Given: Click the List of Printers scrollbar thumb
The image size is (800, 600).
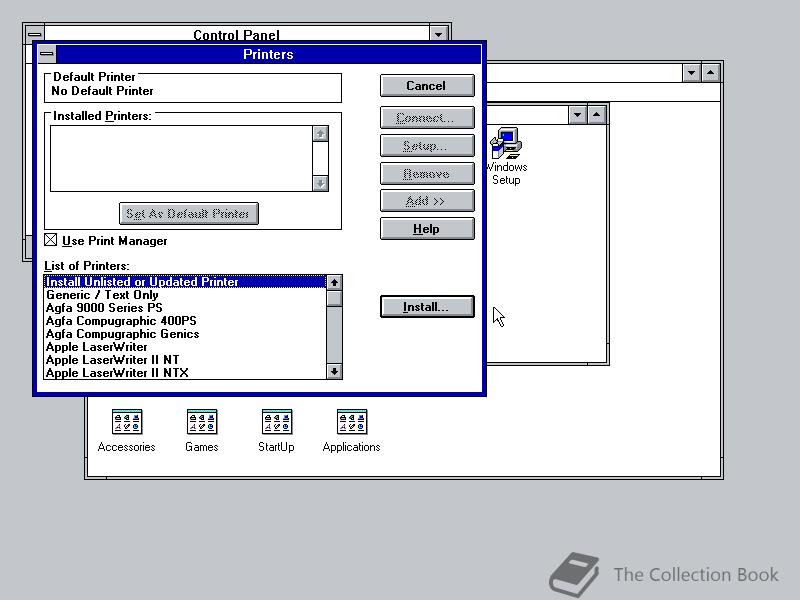Looking at the screenshot, I should [x=334, y=298].
